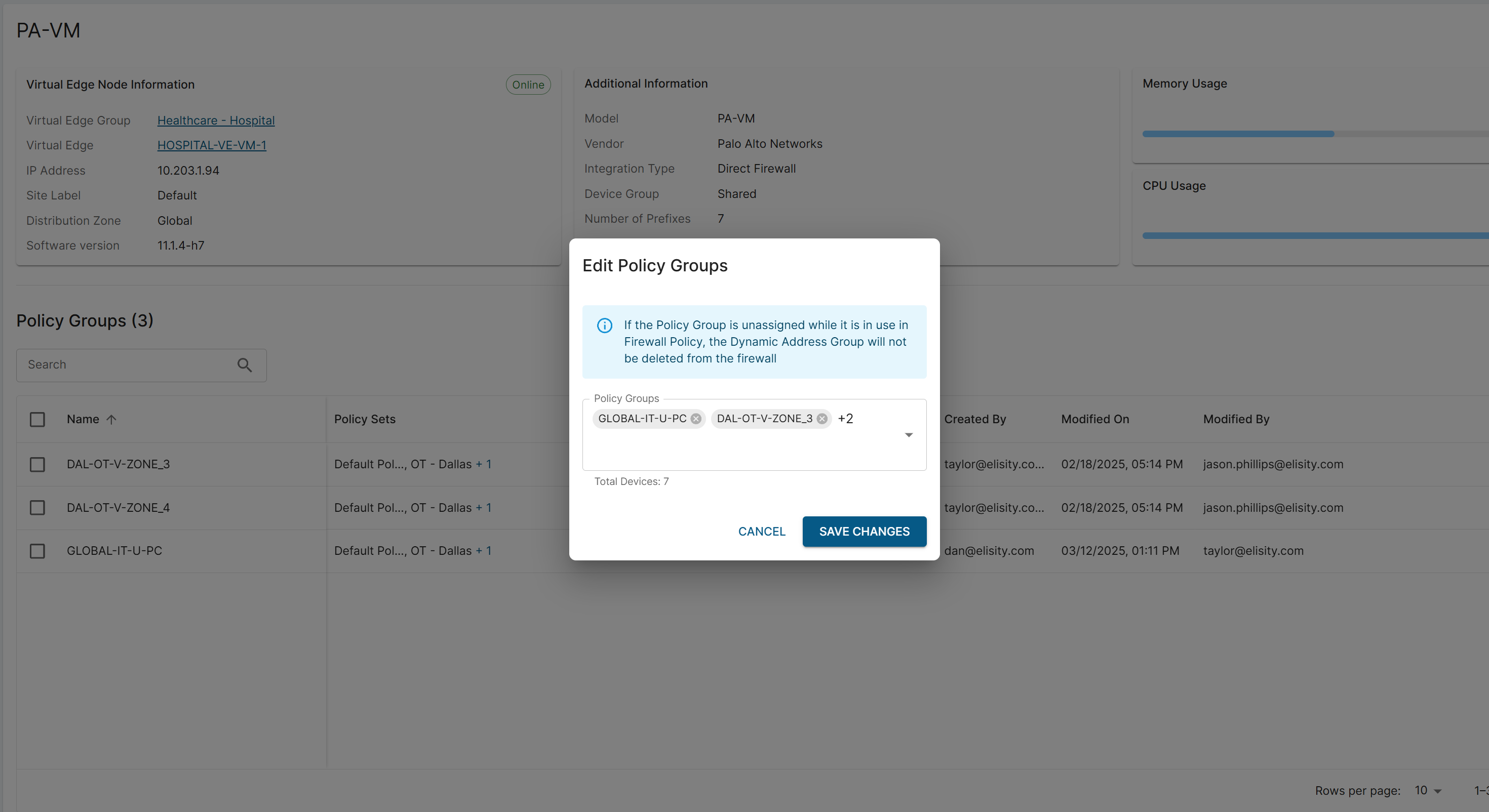Check the DAL-OT-V-ZONE_3 row checkbox
Viewport: 1489px width, 812px height.
point(37,465)
